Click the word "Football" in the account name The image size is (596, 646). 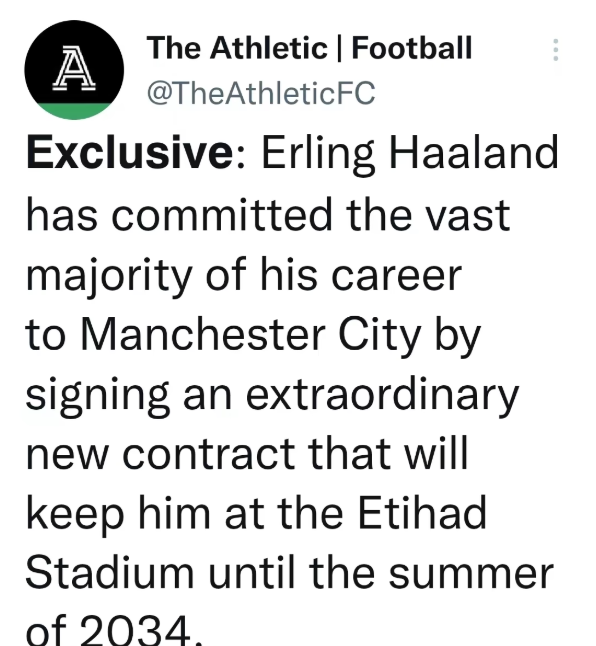[x=411, y=48]
